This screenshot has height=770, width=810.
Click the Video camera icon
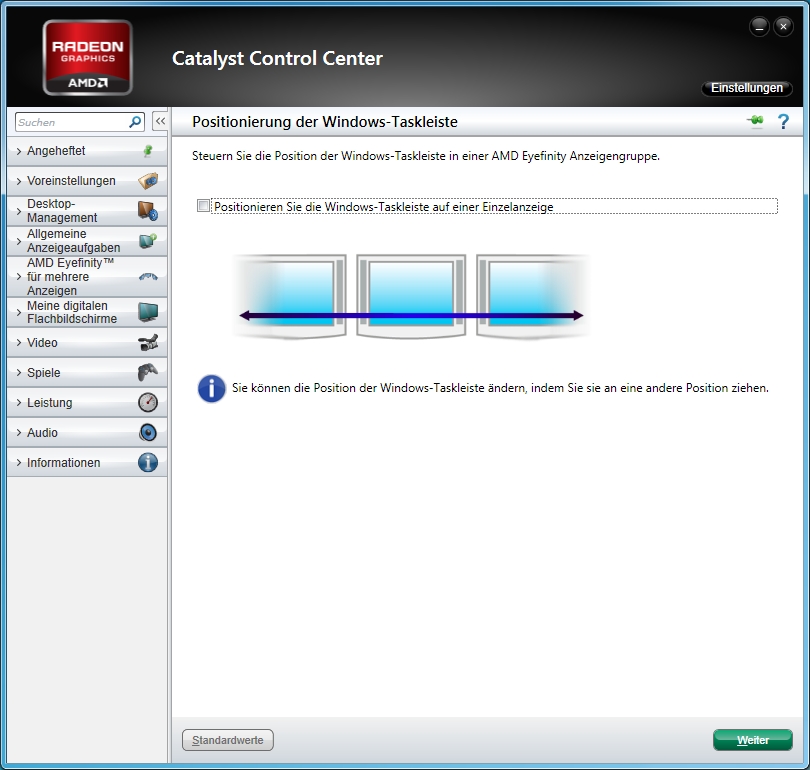[148, 342]
